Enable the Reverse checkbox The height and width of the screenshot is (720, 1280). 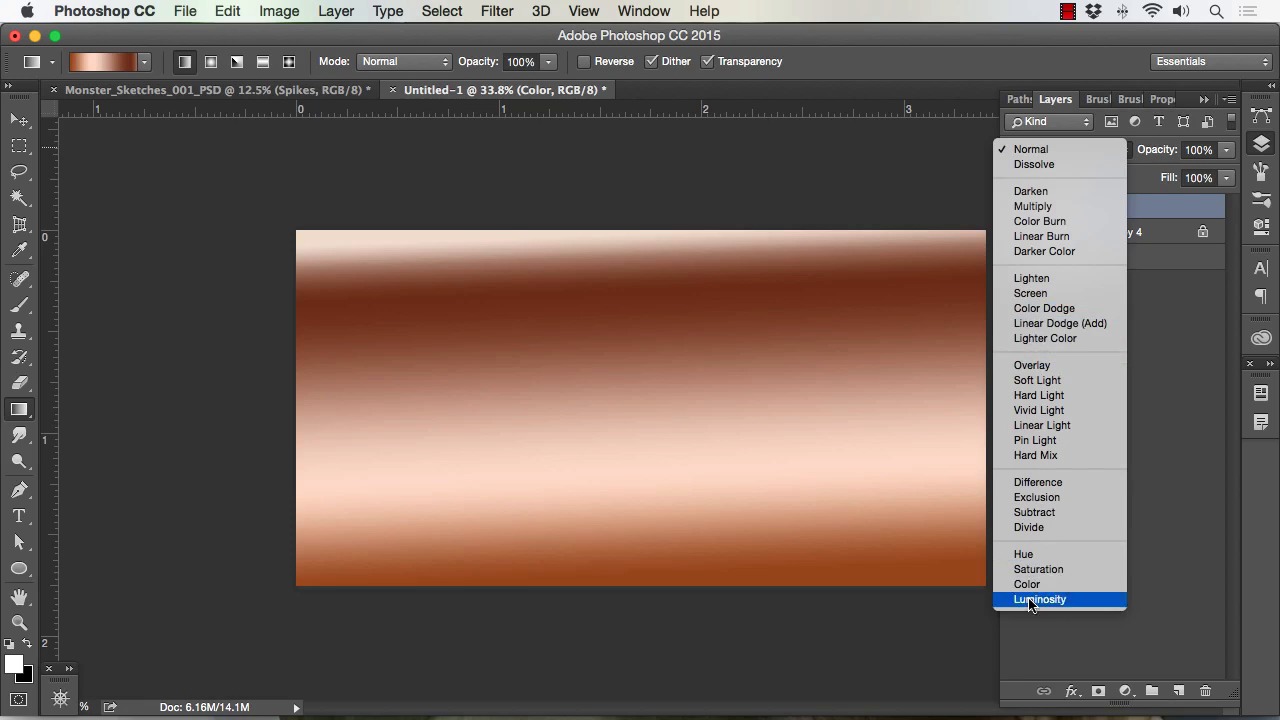click(584, 62)
